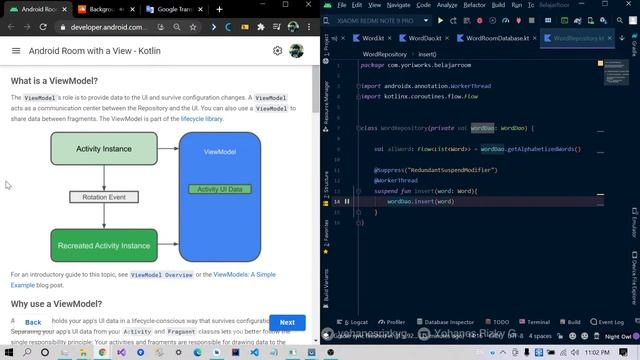The height and width of the screenshot is (360, 640).
Task: Click the zoom magnifier in address bar
Action: (177, 27)
